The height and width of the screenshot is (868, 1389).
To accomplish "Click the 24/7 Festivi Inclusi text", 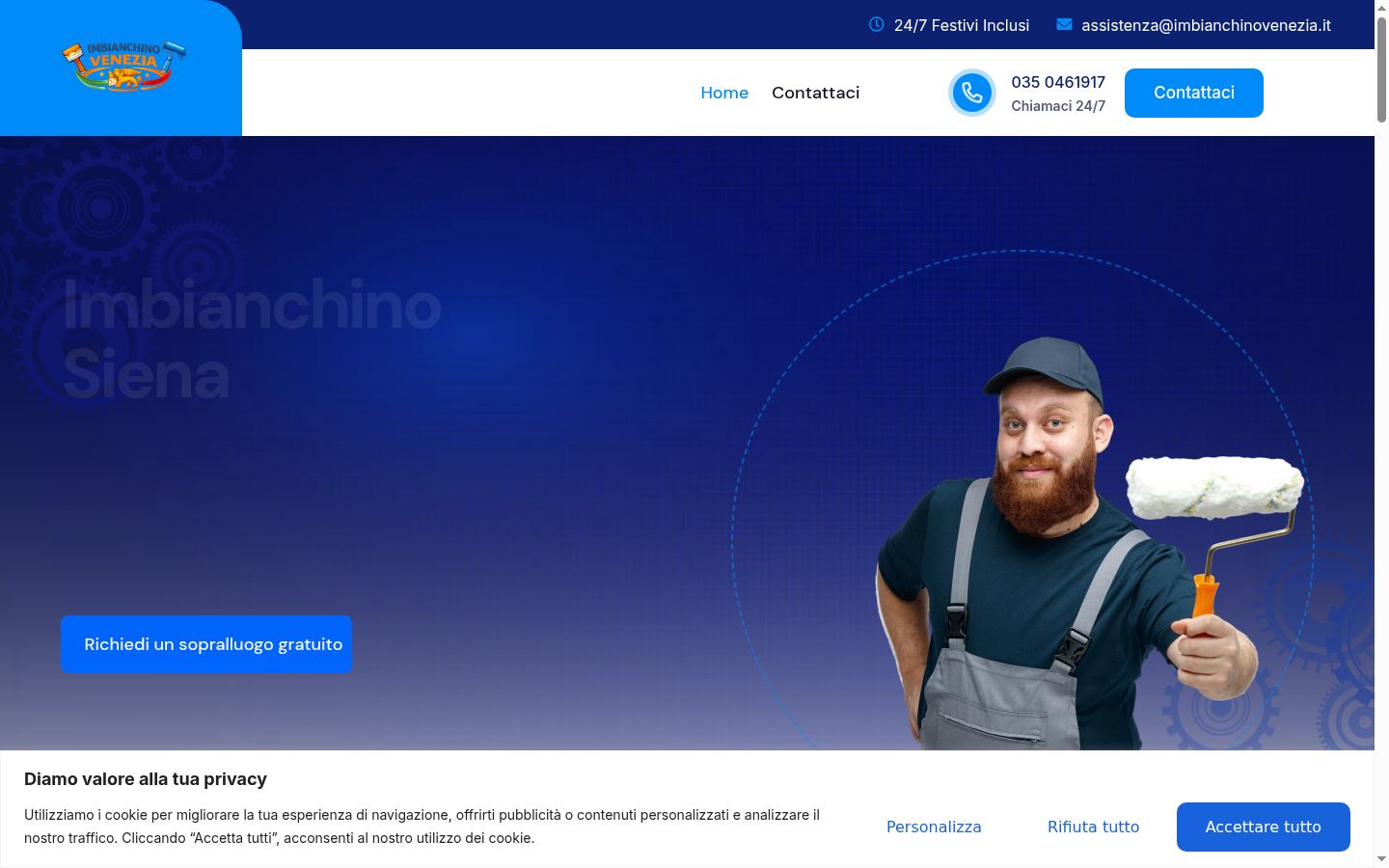I will (x=962, y=25).
